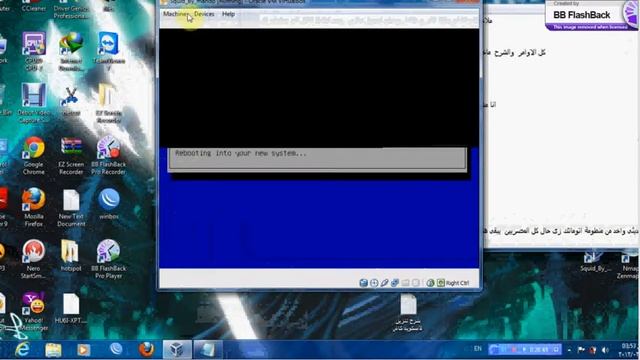Click the BB FlashBack recording toolbar in taskbar
The width and height of the screenshot is (640, 360).
(525, 350)
